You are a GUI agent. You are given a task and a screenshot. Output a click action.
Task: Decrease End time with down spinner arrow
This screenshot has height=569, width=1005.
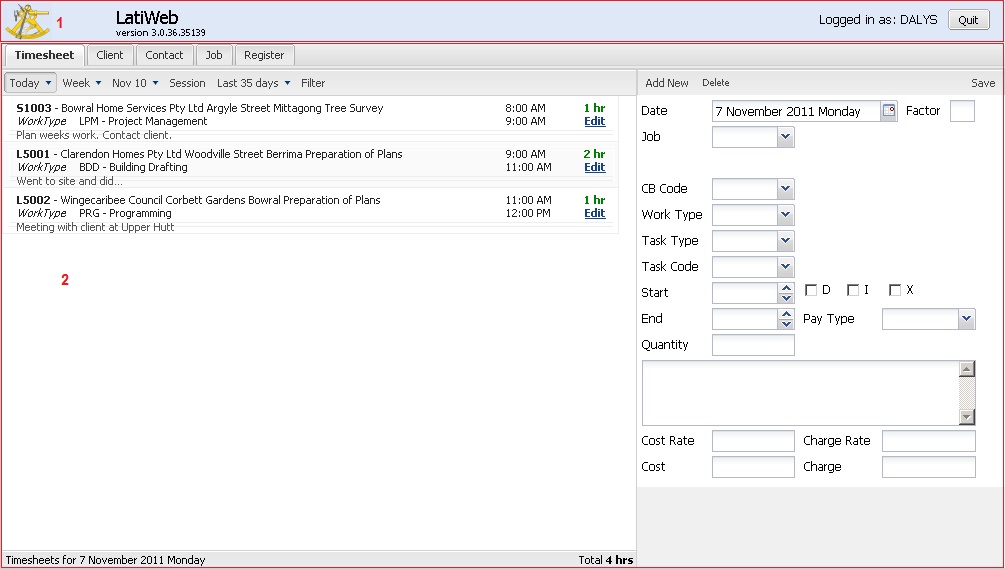click(786, 324)
